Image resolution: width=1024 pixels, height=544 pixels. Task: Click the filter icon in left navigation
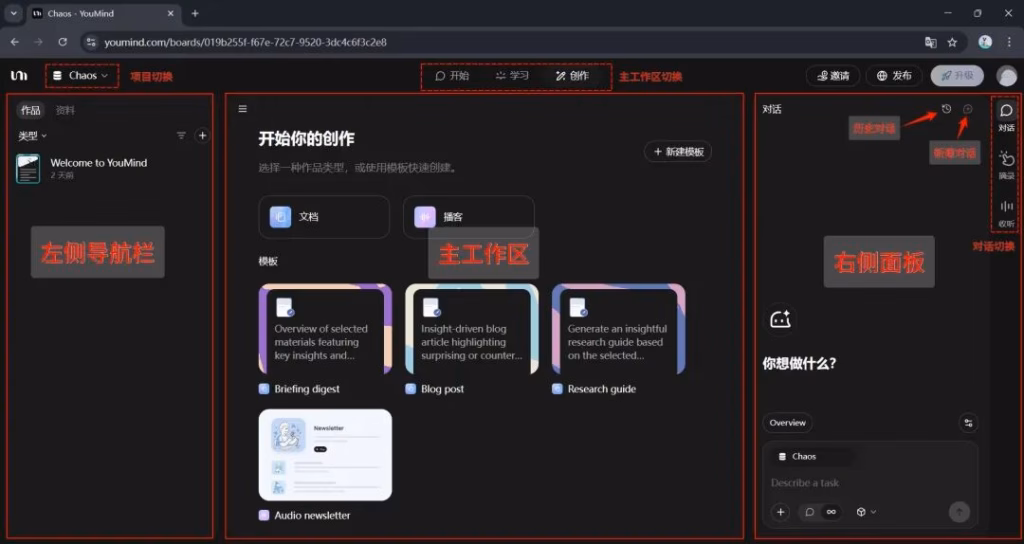(x=181, y=135)
